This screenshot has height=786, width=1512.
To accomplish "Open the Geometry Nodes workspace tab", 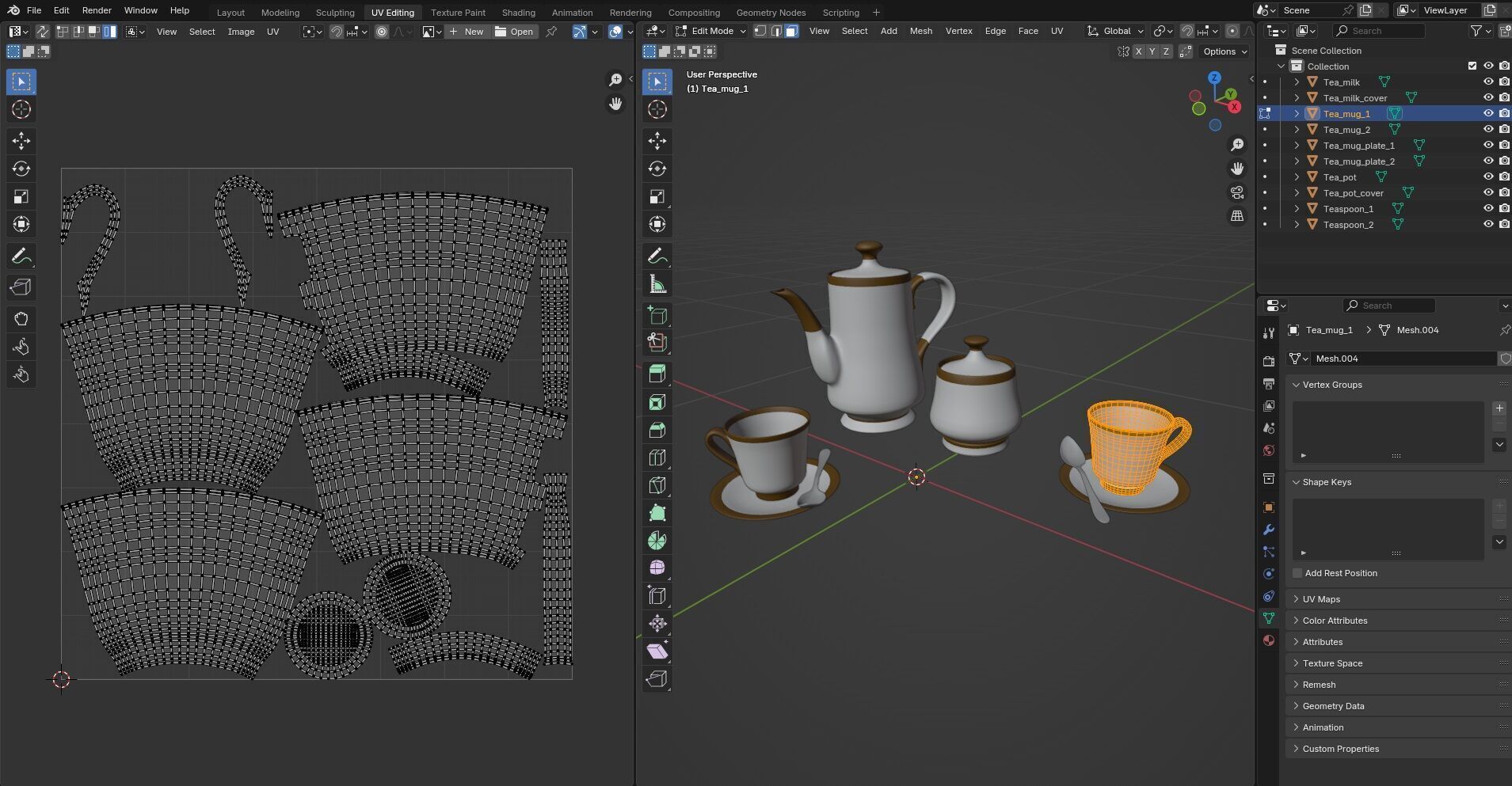I will 771,13.
